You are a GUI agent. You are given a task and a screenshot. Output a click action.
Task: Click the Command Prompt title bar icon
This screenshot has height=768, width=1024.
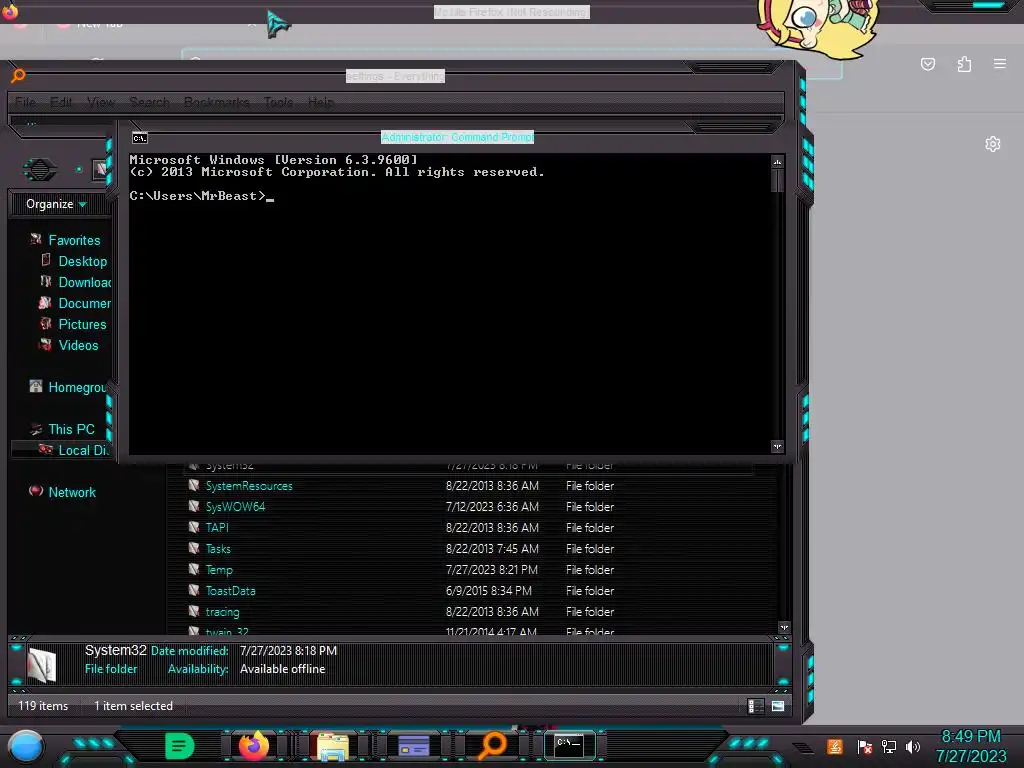pyautogui.click(x=140, y=138)
